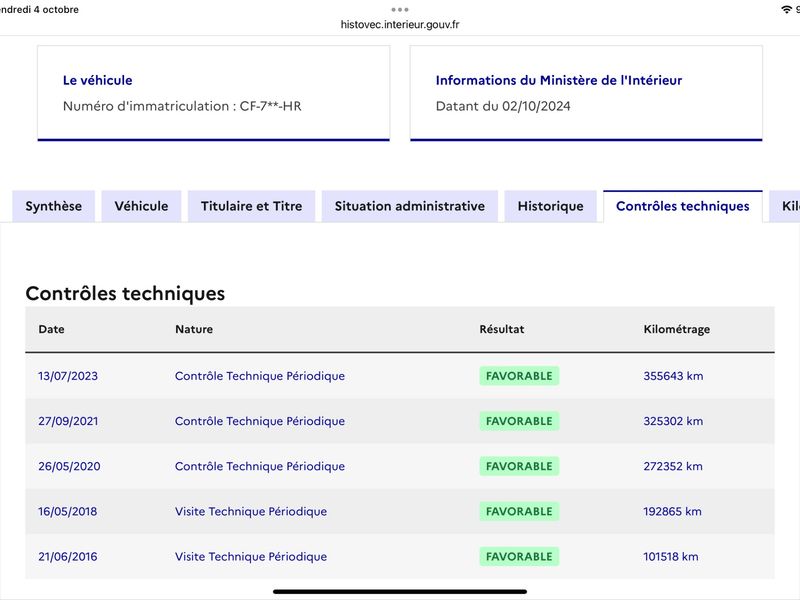The height and width of the screenshot is (600, 800).
Task: Select the date 27/09/2021
Action: [68, 421]
